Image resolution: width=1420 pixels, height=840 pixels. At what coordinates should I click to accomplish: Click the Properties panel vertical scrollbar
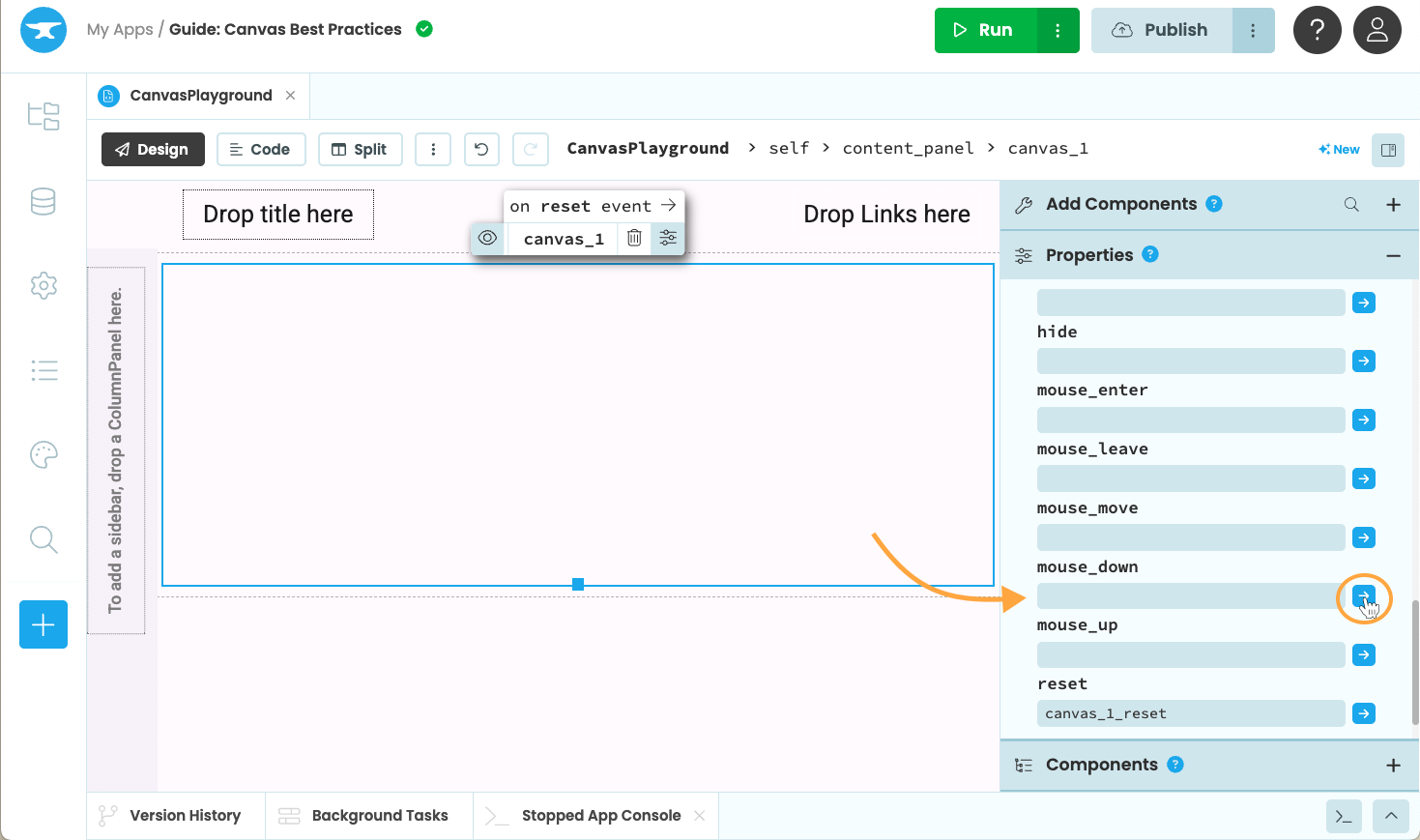1415,662
